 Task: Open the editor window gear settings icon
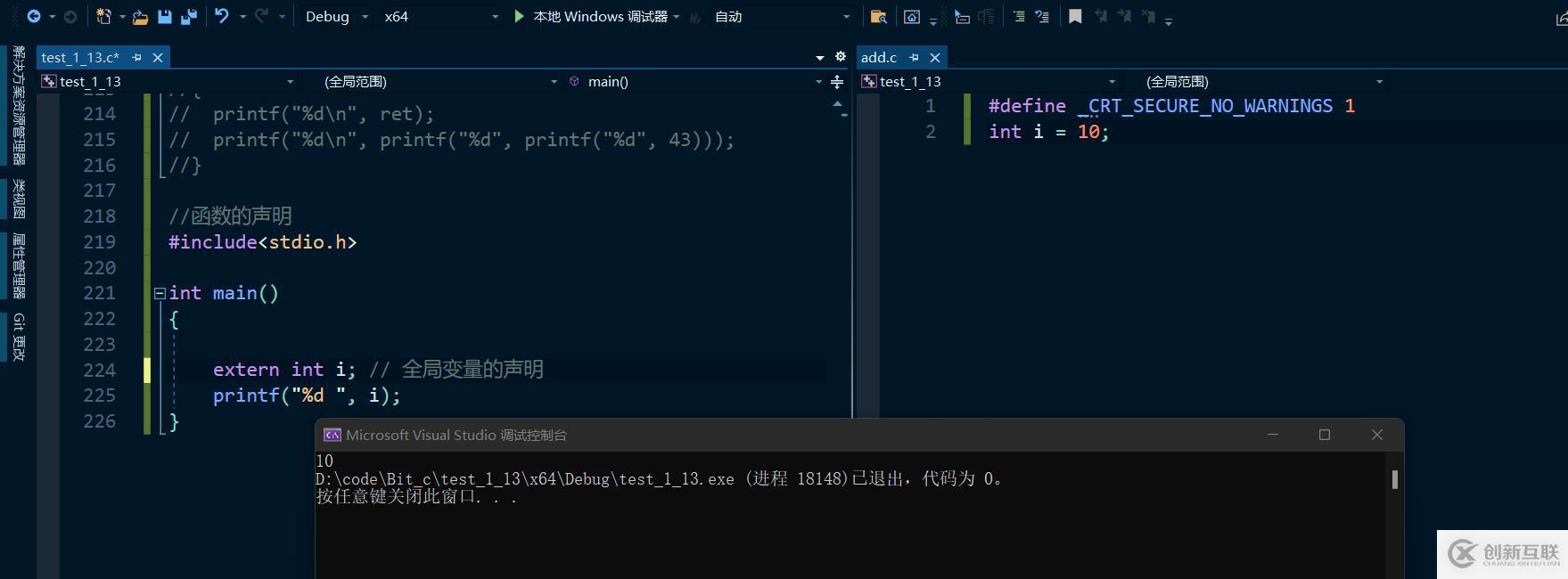[x=840, y=56]
